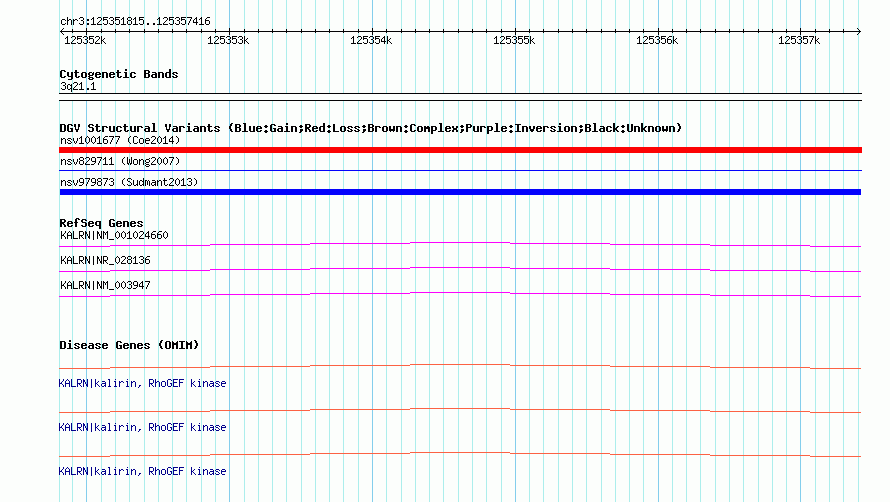Viewport: 890px width, 502px height.
Task: Click the KALRN|NM_003947 transcript label
Action: (x=106, y=285)
